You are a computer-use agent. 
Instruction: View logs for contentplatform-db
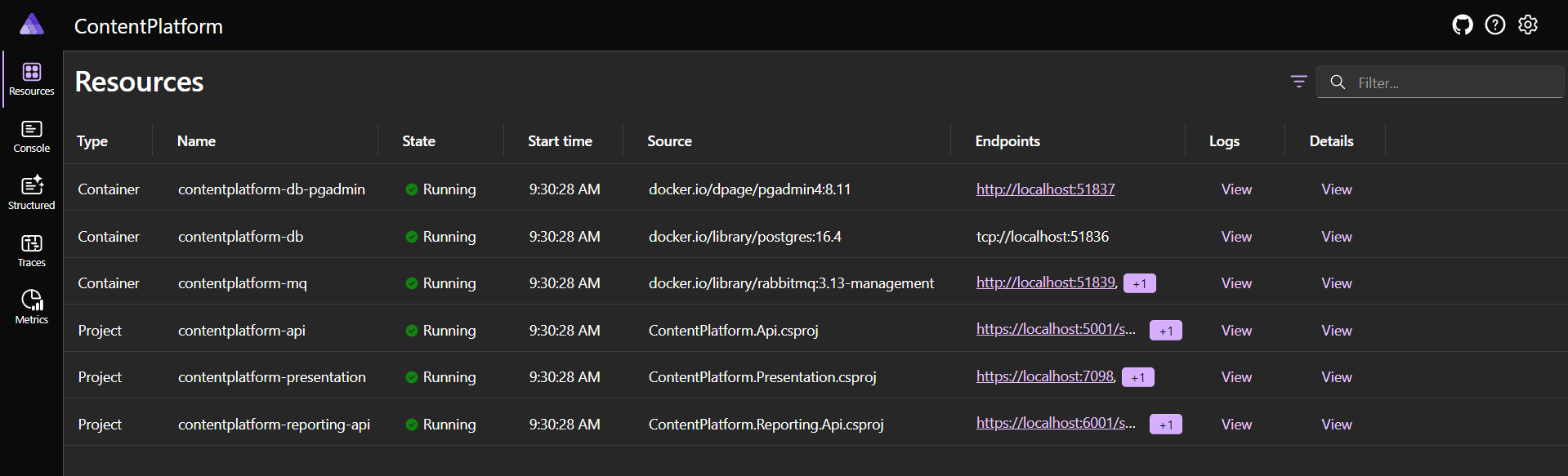(x=1236, y=237)
